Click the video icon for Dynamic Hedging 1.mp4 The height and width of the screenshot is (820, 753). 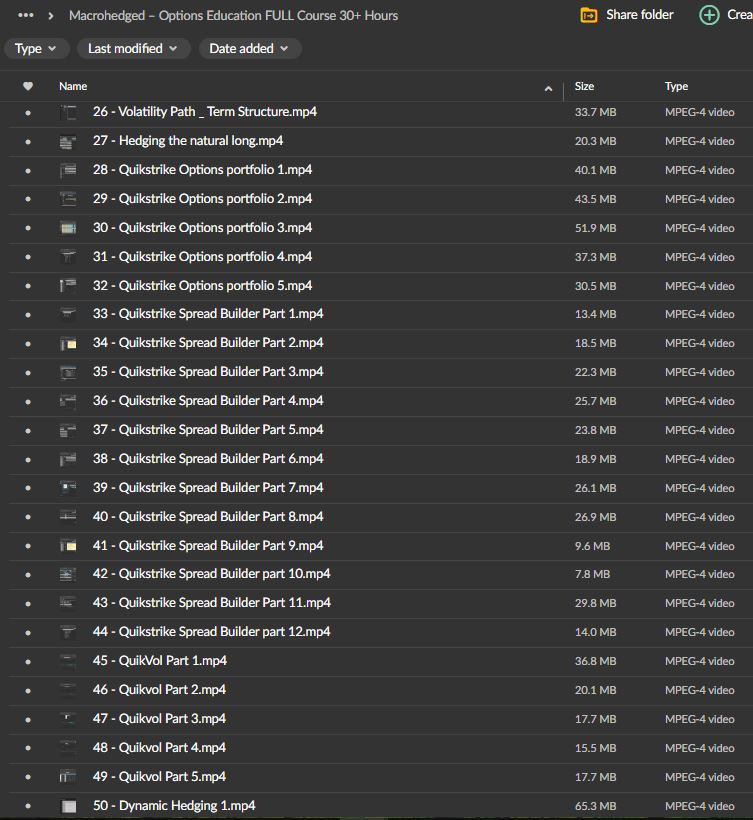[68, 806]
